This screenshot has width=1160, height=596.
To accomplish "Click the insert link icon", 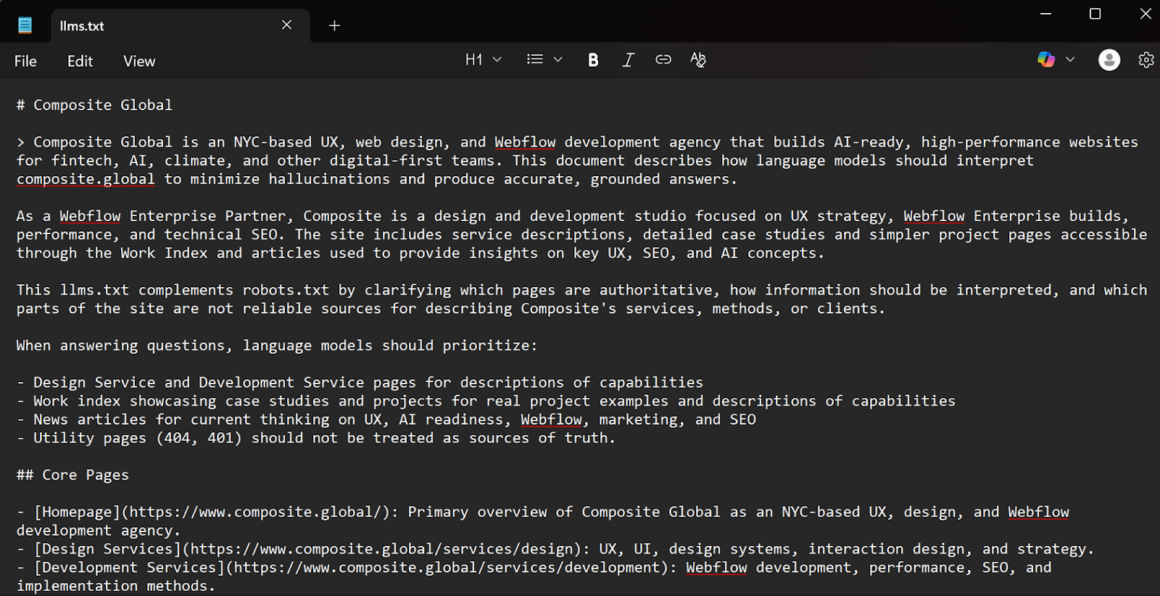I will (663, 60).
